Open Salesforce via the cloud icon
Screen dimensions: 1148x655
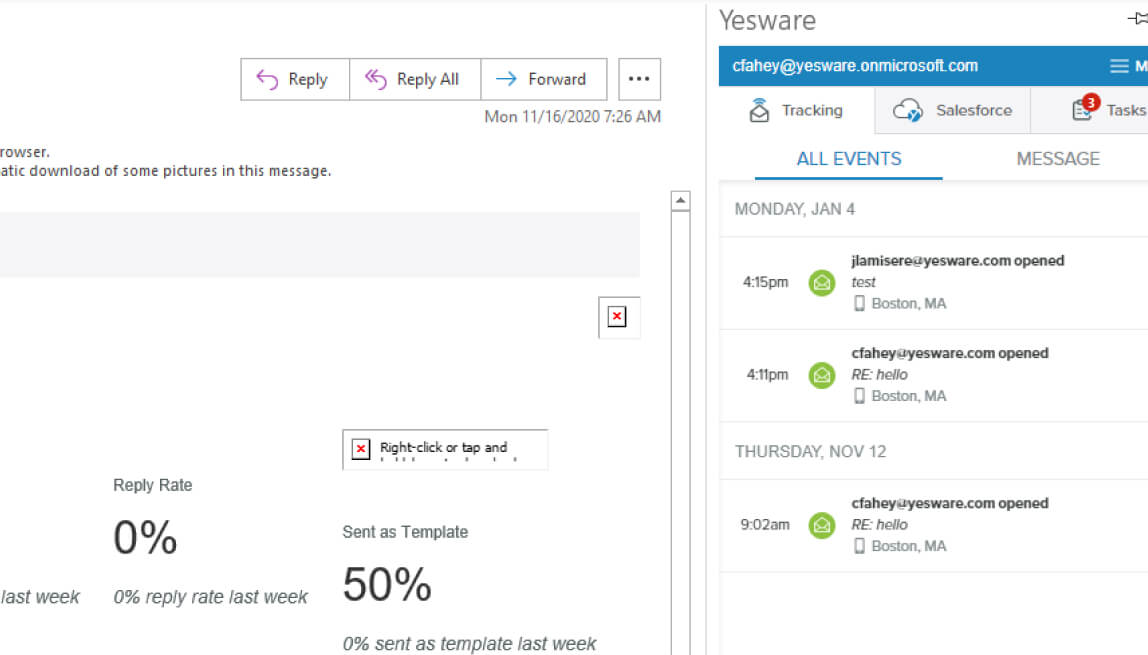pyautogui.click(x=908, y=110)
